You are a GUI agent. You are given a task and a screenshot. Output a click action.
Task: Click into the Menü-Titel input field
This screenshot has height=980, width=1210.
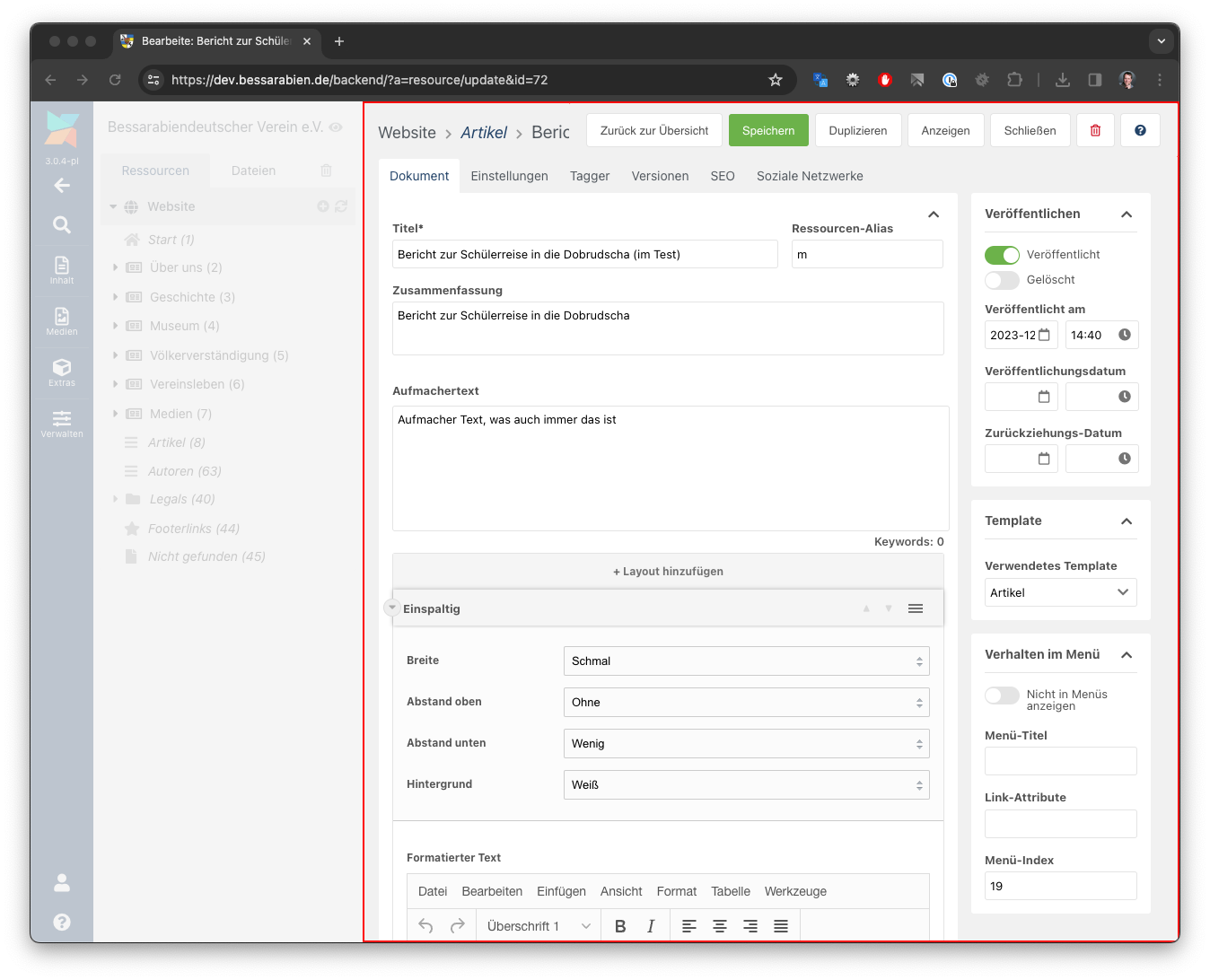click(x=1060, y=761)
